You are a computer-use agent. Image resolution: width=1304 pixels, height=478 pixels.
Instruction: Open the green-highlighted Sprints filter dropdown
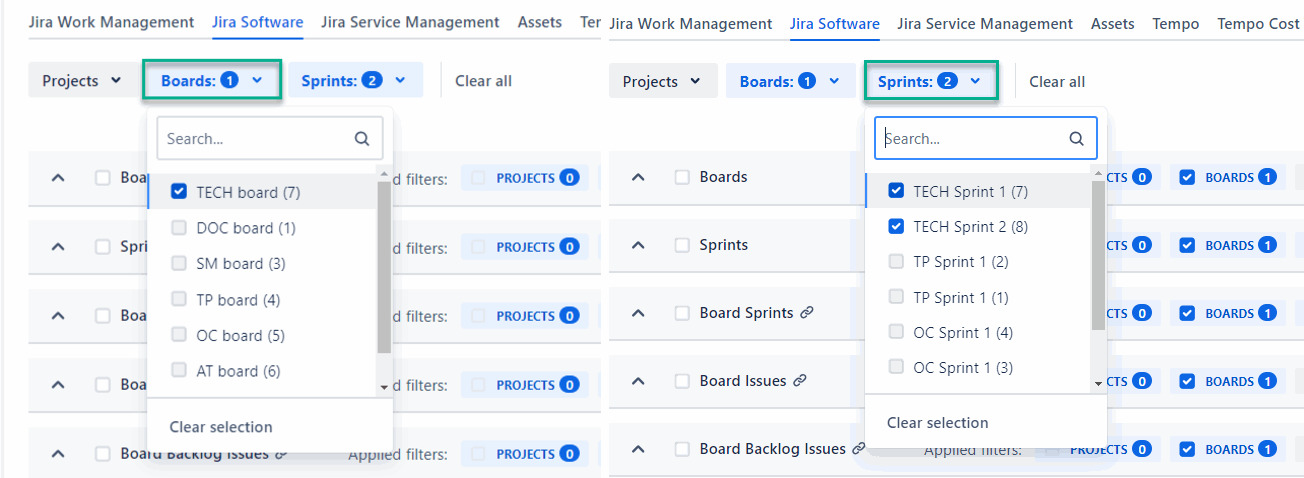[930, 82]
